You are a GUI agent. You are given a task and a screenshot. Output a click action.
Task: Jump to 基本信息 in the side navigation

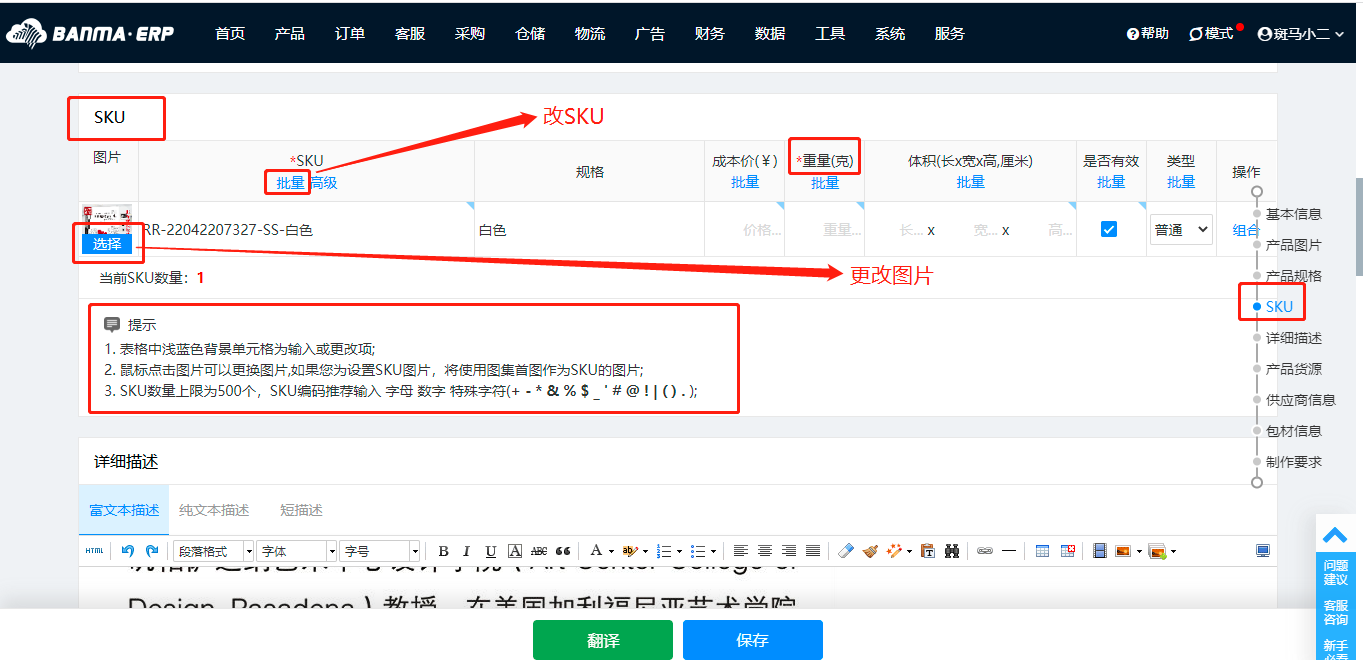tap(1294, 214)
